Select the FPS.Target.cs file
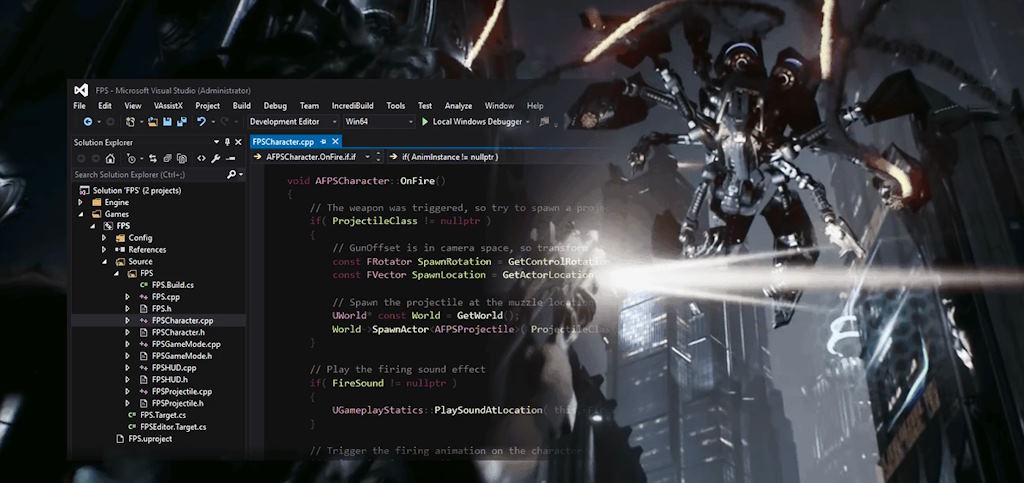 [163, 415]
